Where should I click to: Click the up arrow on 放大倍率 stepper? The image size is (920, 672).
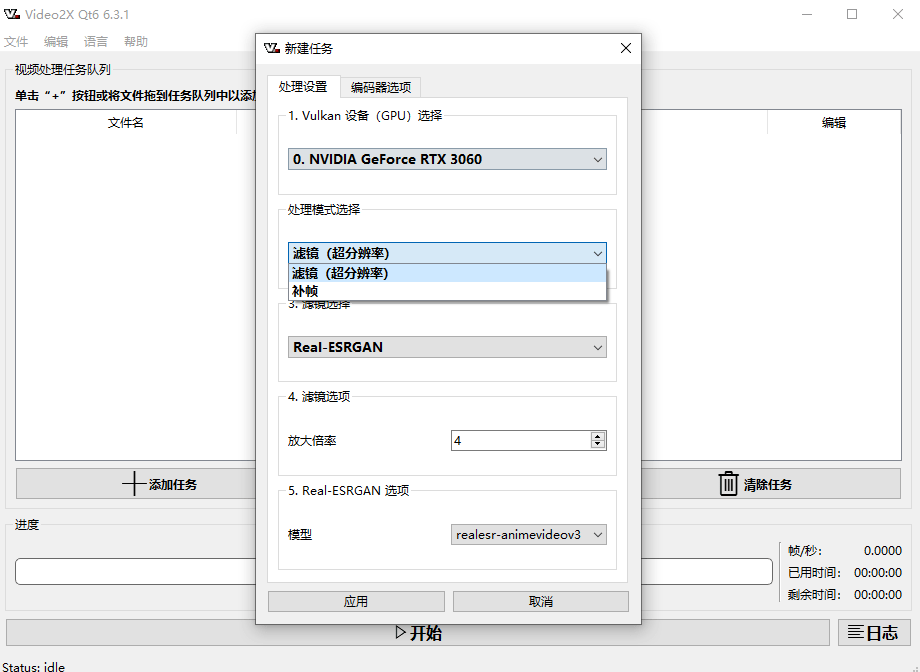(597, 434)
